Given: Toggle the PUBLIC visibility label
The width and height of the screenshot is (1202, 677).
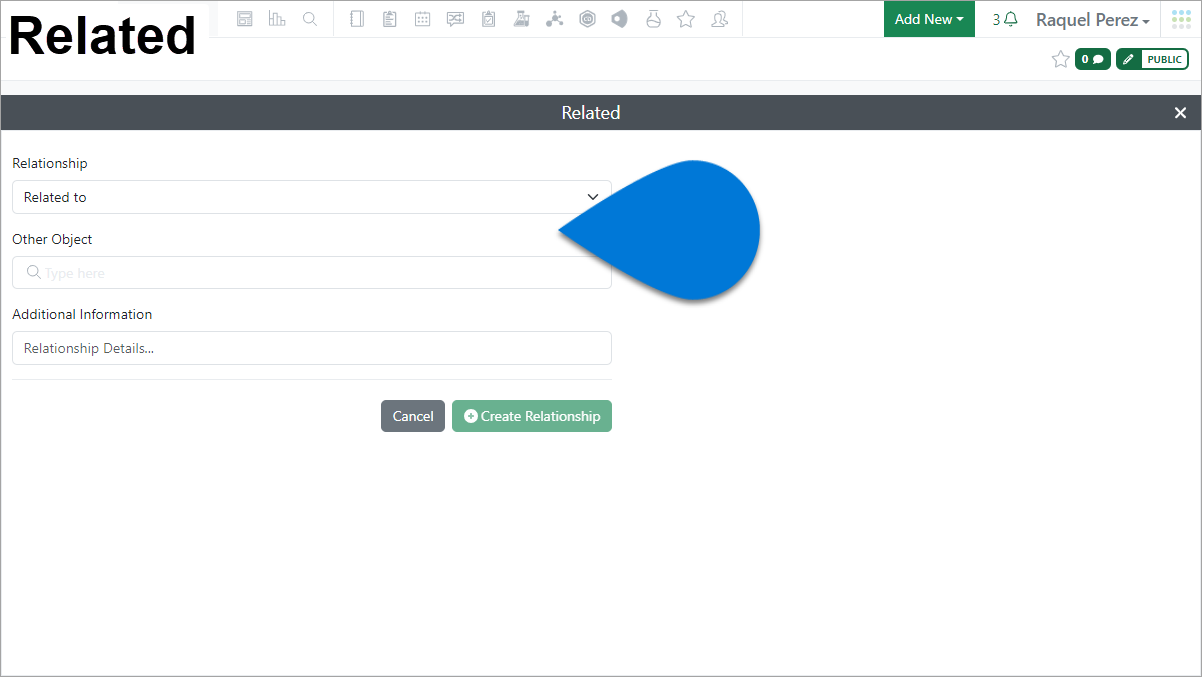Looking at the screenshot, I should point(1164,60).
